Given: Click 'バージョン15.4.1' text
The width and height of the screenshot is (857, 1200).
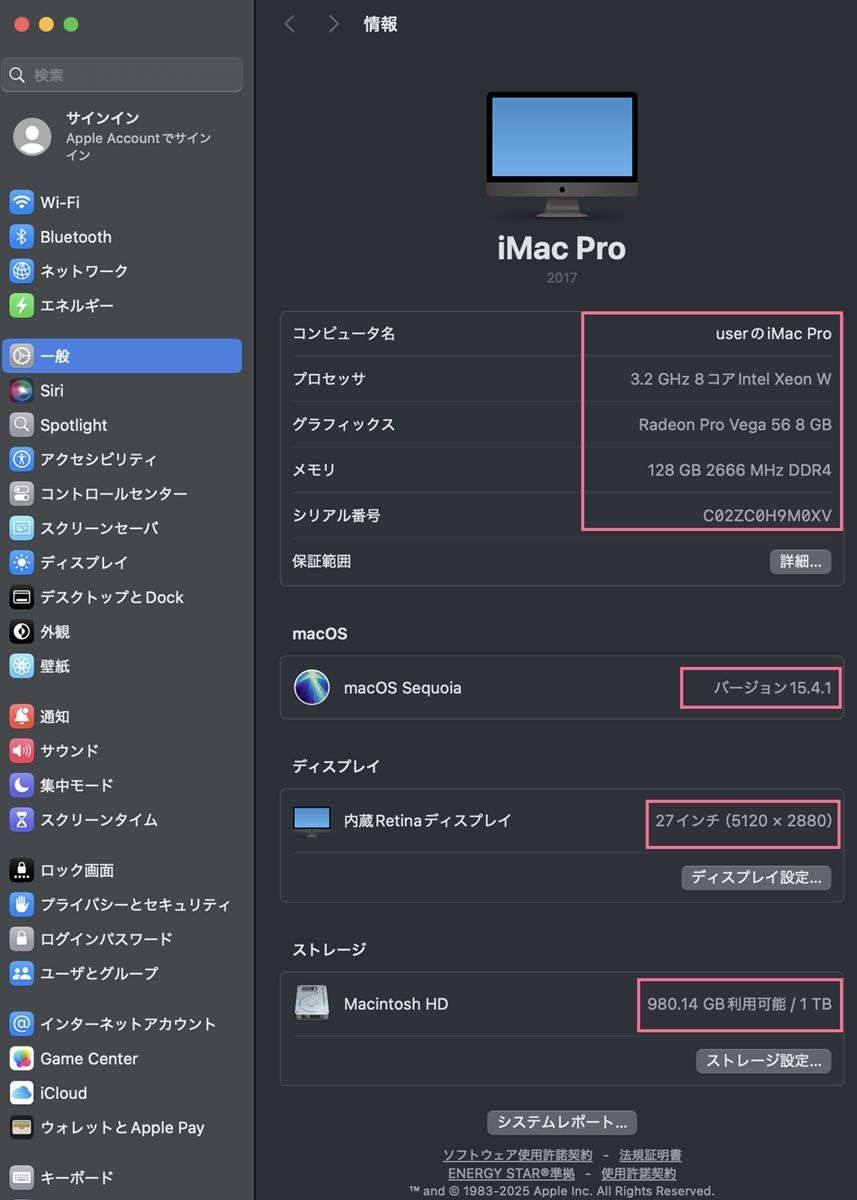Looking at the screenshot, I should 772,688.
